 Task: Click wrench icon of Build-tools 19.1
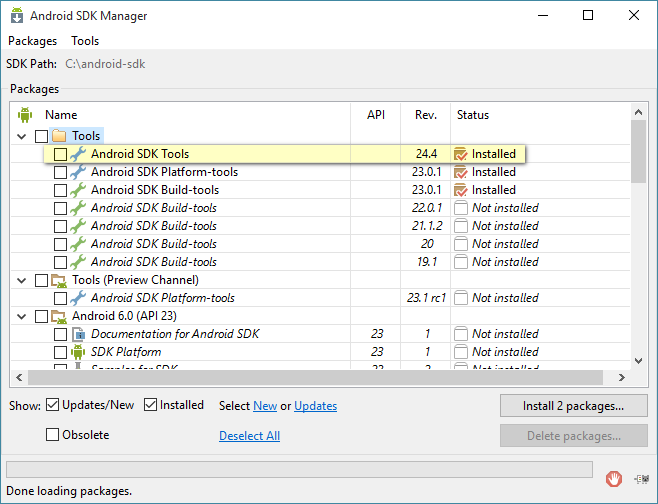(78, 262)
